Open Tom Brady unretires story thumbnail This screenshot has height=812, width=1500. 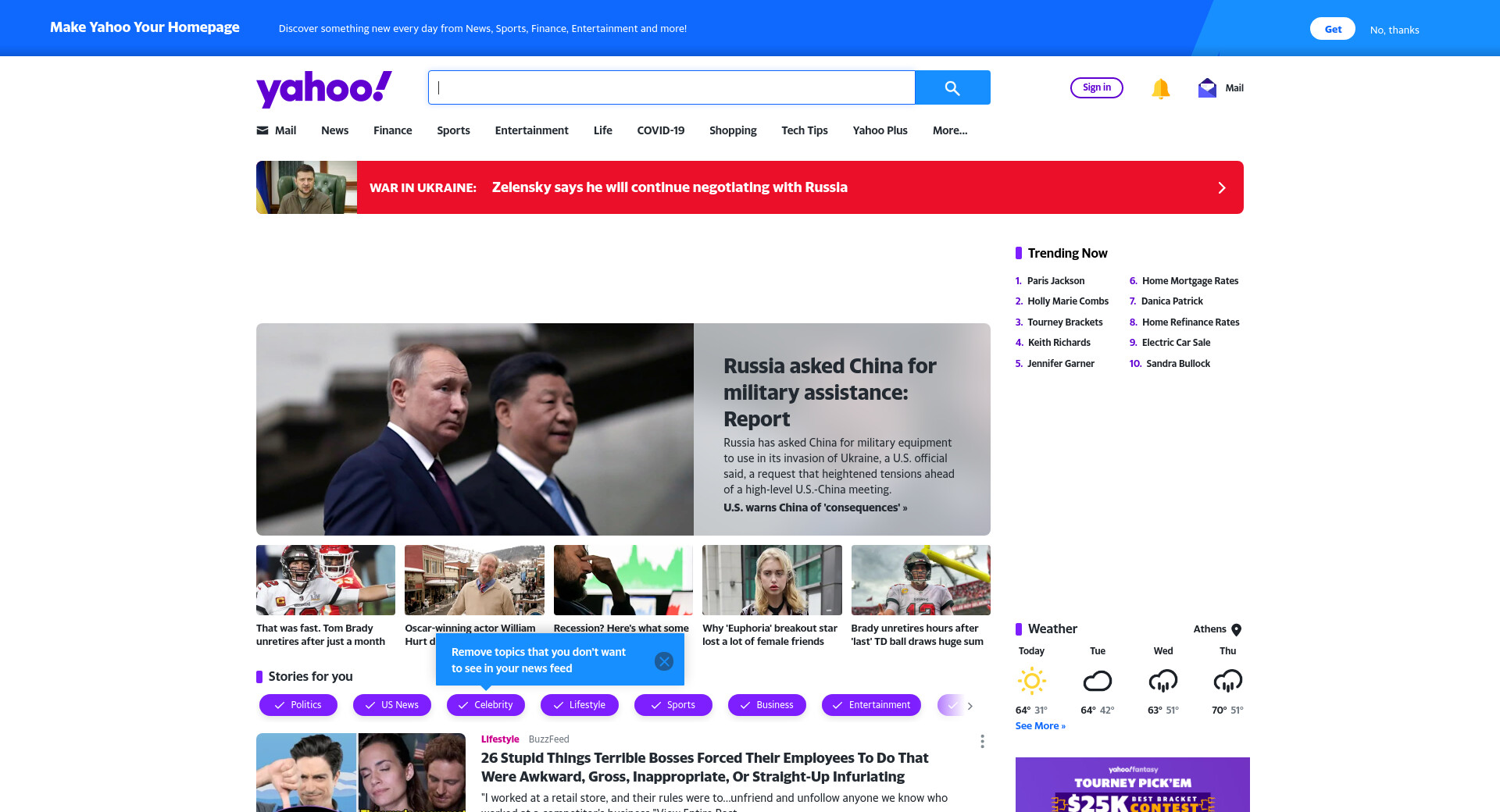coord(326,580)
